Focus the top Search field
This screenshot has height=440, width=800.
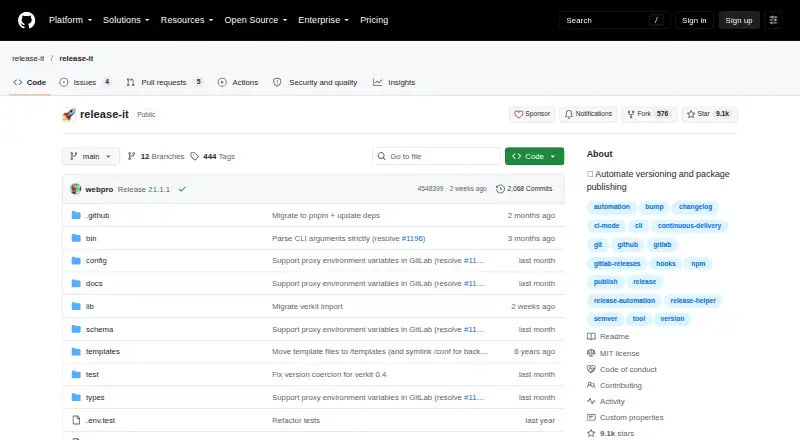[614, 20]
